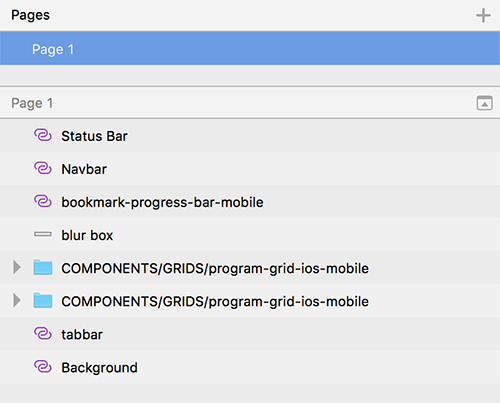Select the Background layer name

[99, 368]
